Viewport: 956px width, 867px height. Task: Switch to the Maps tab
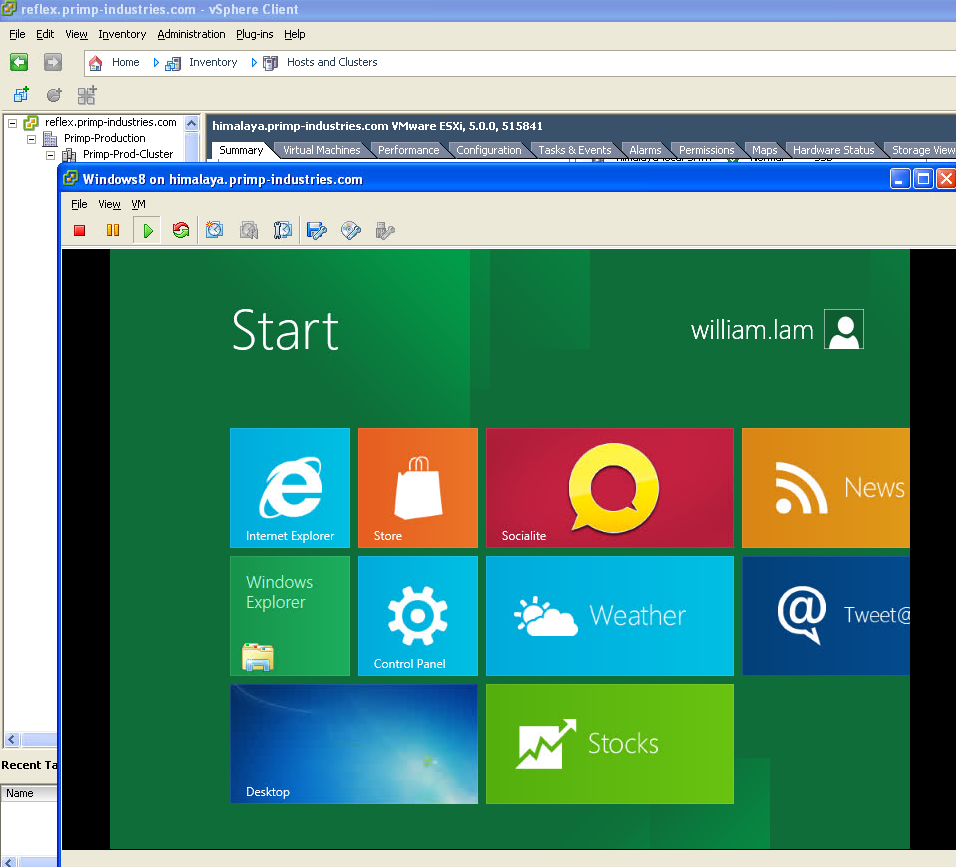[x=764, y=150]
